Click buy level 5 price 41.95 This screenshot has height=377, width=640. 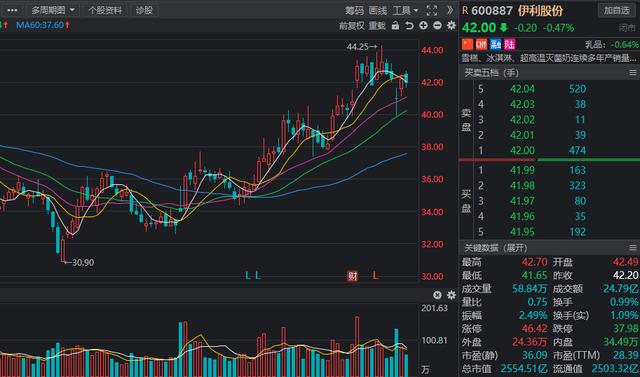pyautogui.click(x=522, y=232)
